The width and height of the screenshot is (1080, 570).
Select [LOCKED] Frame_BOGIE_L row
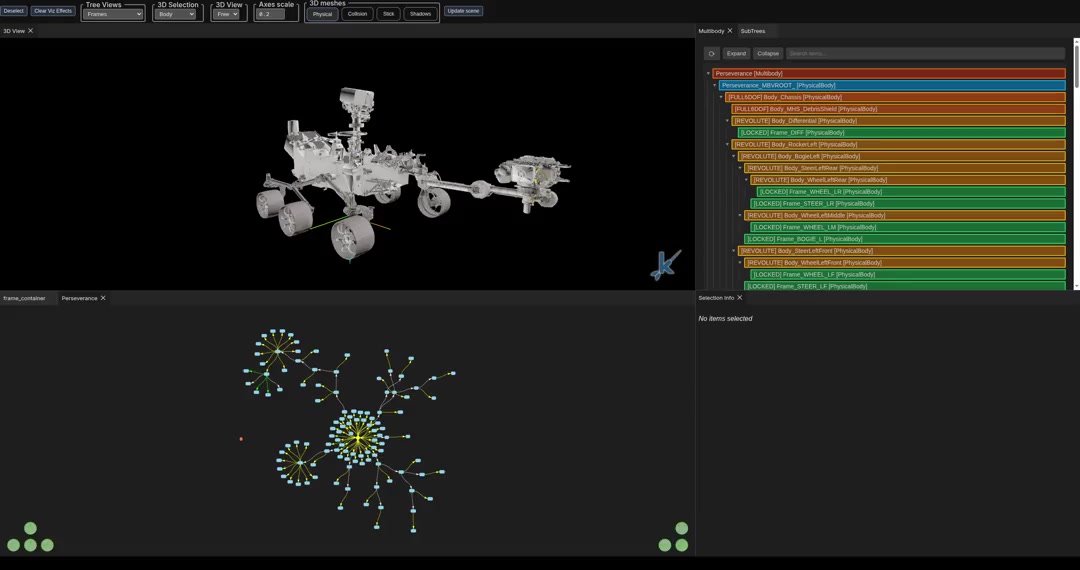tap(905, 239)
